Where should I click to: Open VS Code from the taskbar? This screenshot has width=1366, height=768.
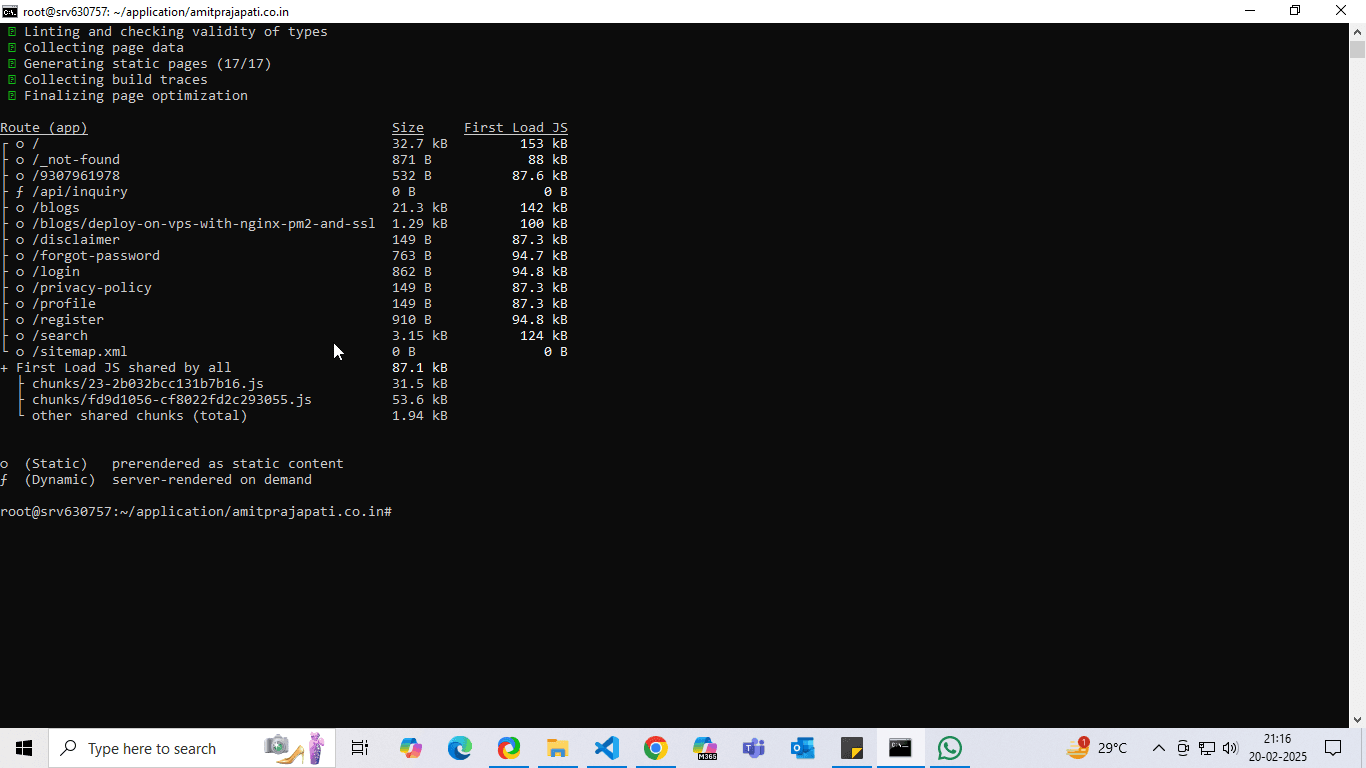pyautogui.click(x=606, y=748)
